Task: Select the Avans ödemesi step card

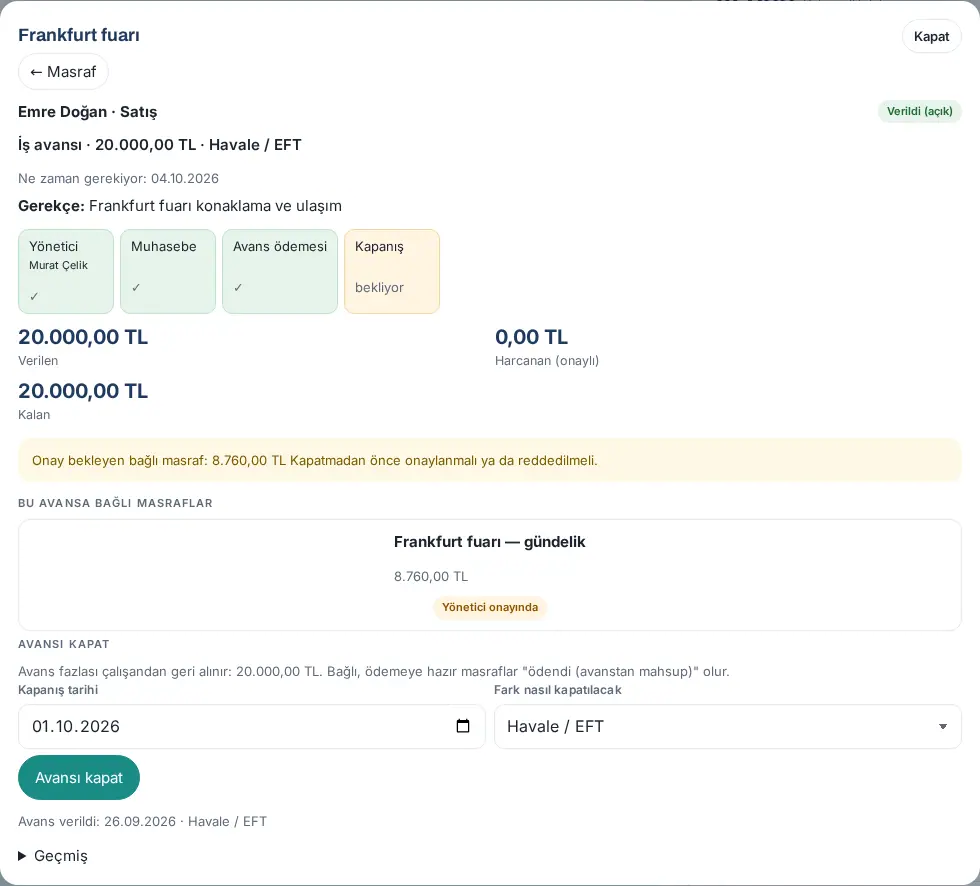Action: coord(280,271)
